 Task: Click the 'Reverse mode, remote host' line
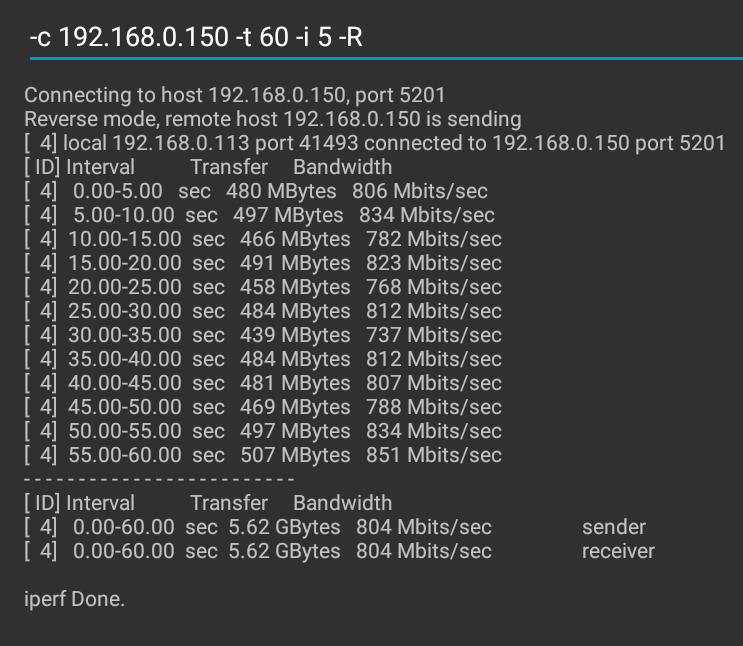coord(272,119)
